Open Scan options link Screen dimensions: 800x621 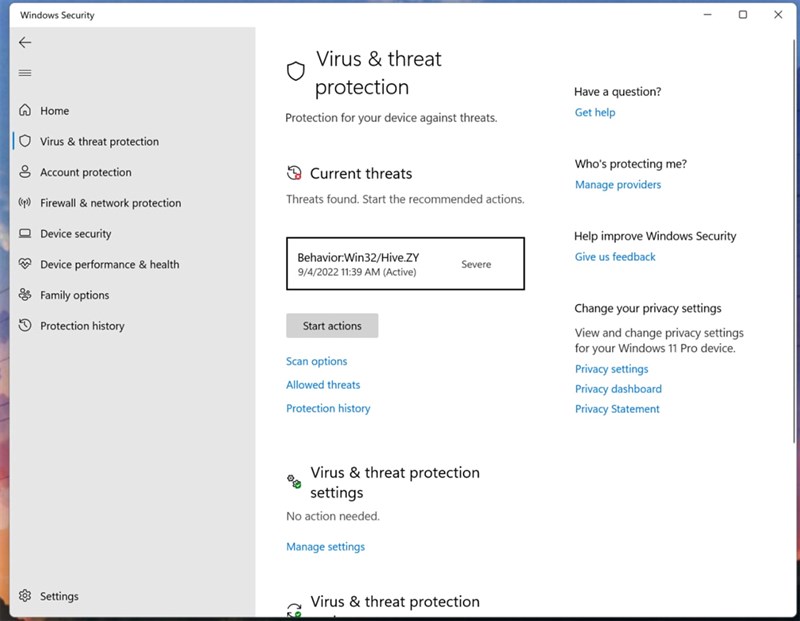tap(316, 361)
